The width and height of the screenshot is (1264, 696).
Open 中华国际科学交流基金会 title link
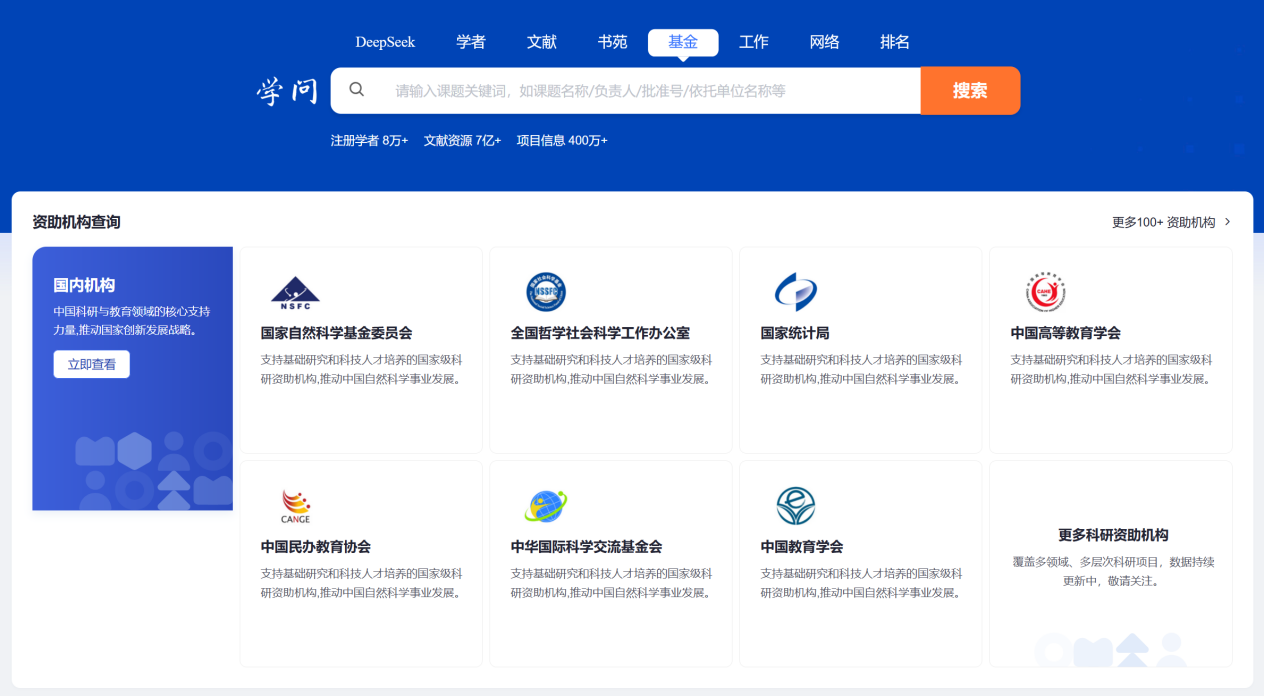pyautogui.click(x=586, y=547)
